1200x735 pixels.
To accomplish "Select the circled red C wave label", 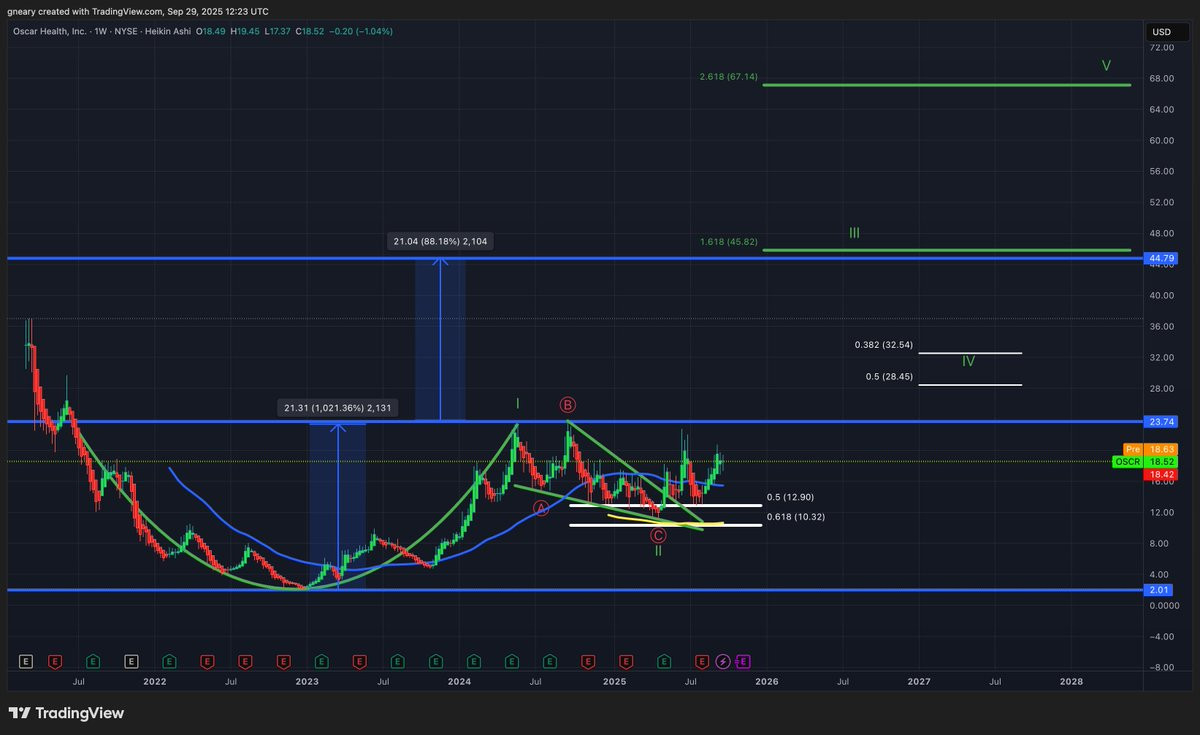I will coord(658,535).
